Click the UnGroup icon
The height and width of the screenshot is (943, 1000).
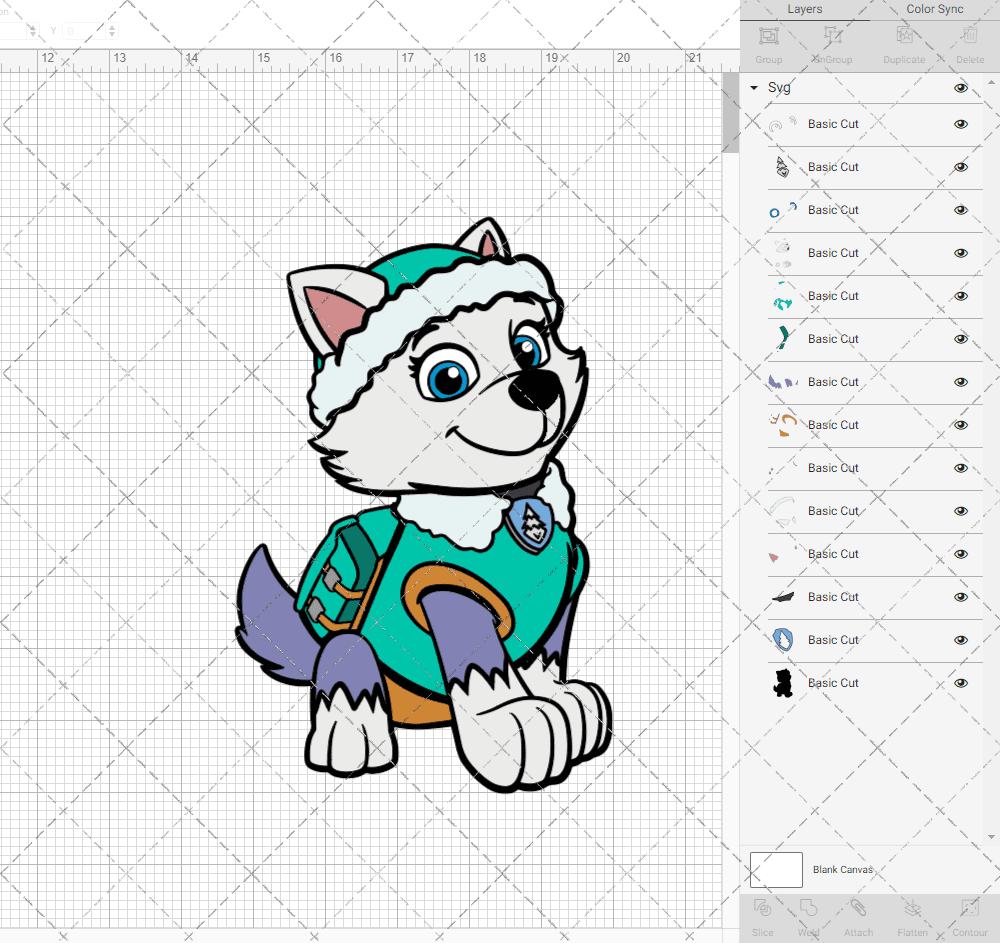click(832, 36)
